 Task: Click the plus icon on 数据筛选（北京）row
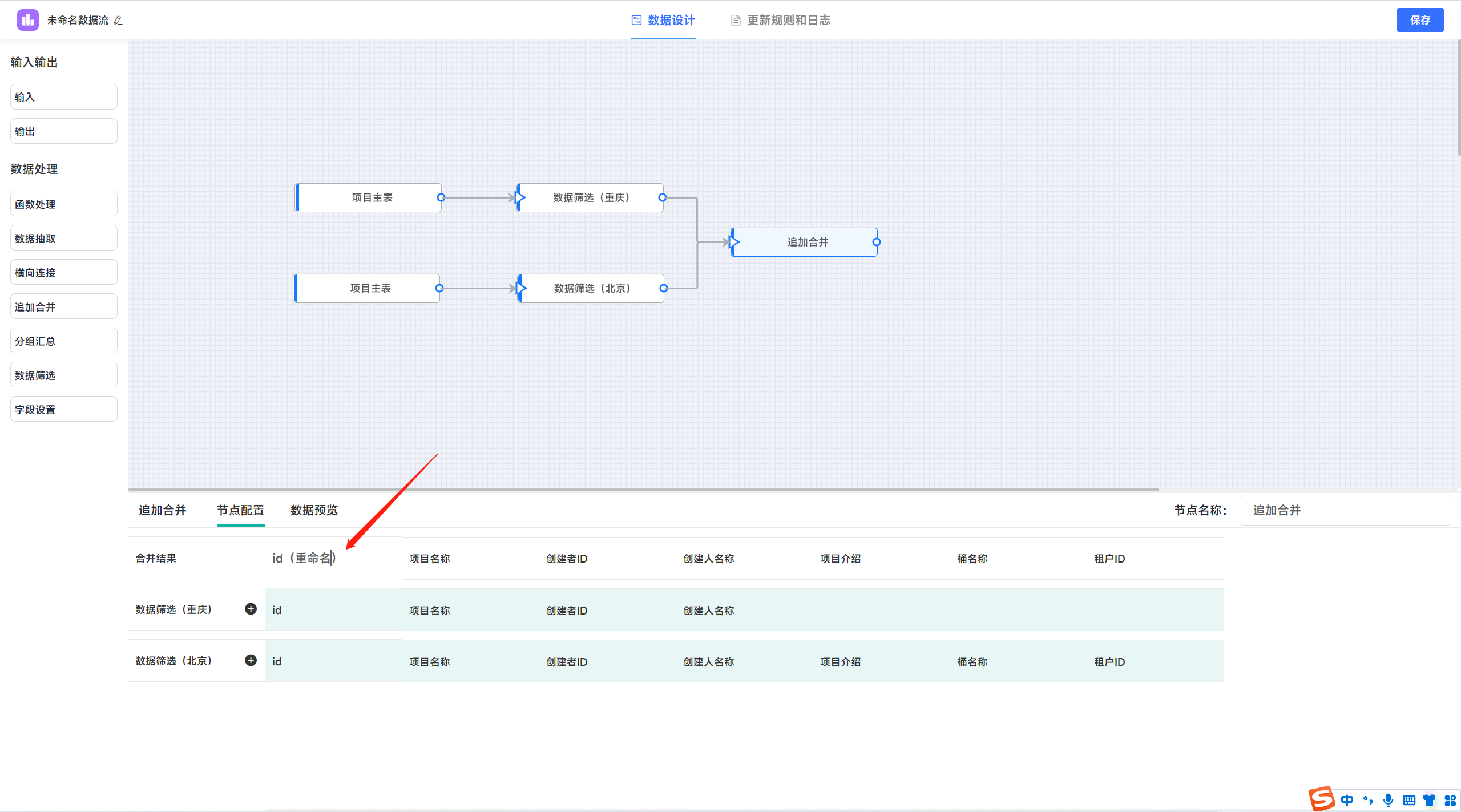click(251, 660)
